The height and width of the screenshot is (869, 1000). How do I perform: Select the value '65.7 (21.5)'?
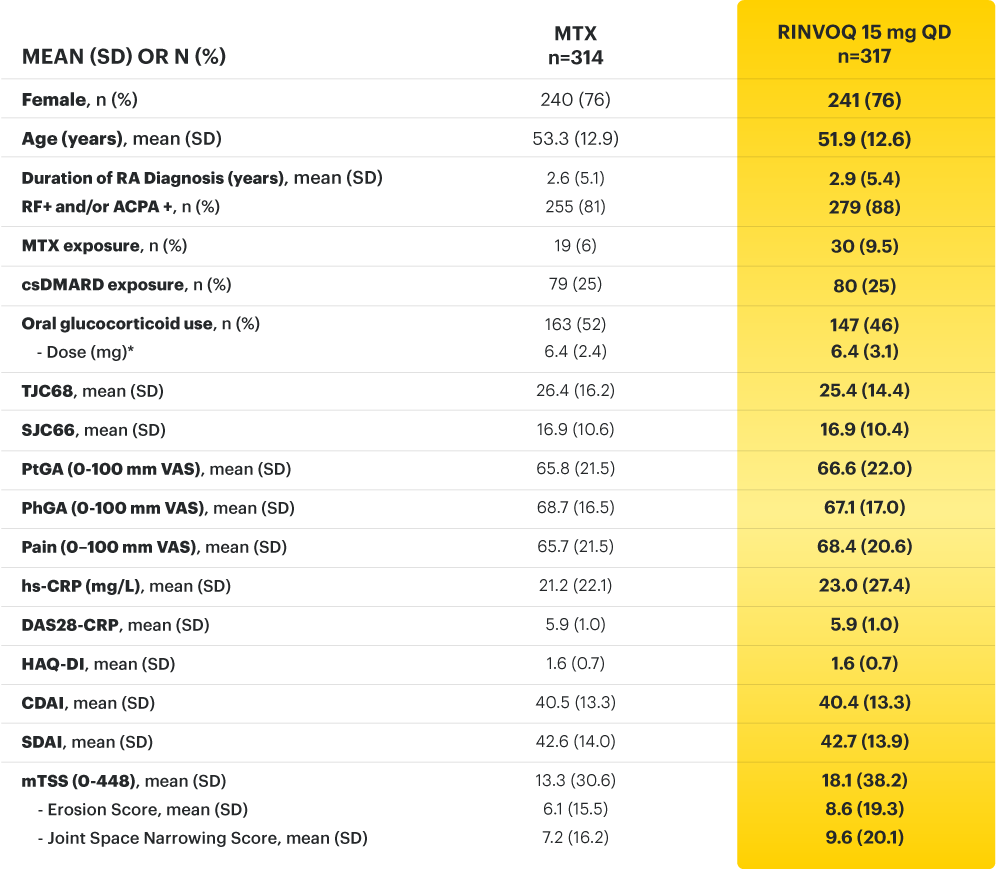coord(575,546)
